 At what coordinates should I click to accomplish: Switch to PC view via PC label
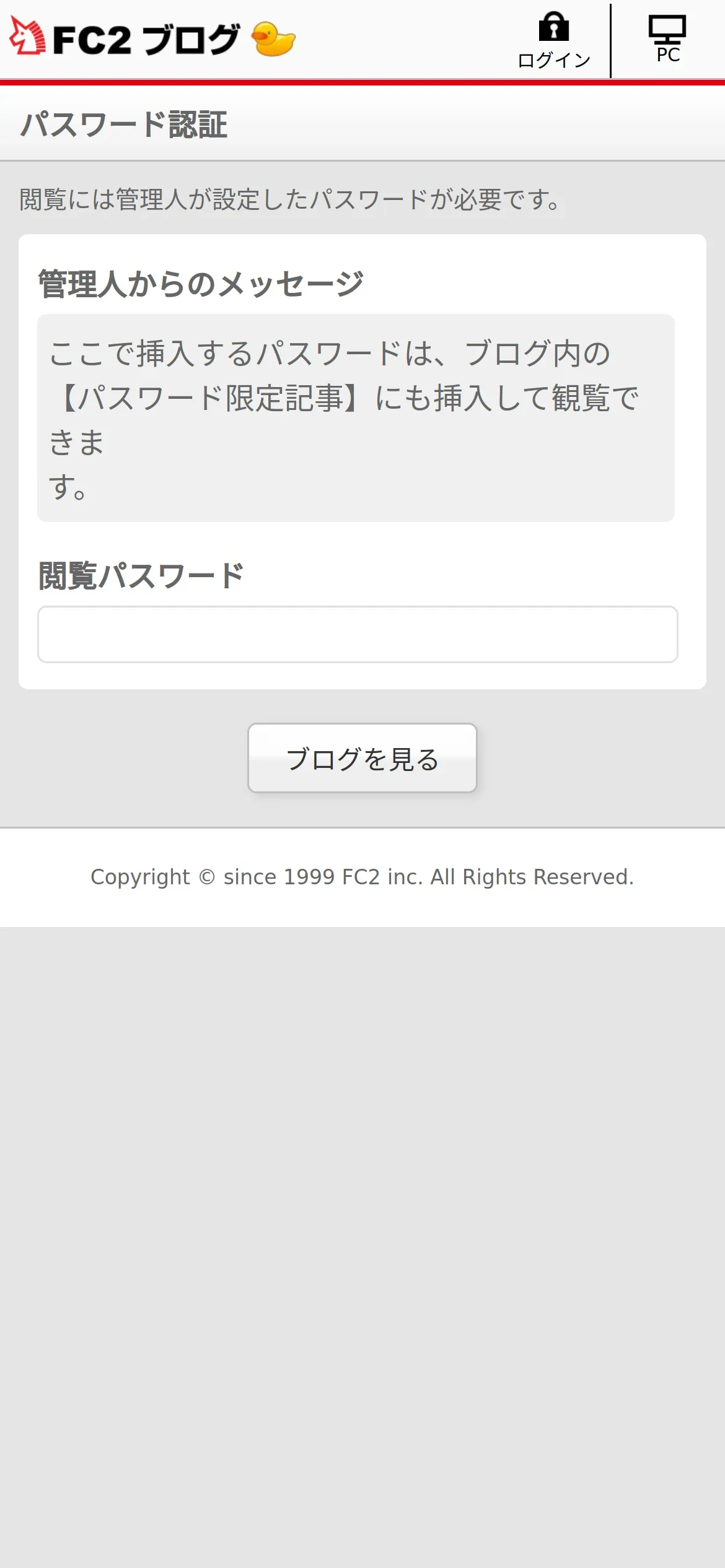[x=668, y=54]
